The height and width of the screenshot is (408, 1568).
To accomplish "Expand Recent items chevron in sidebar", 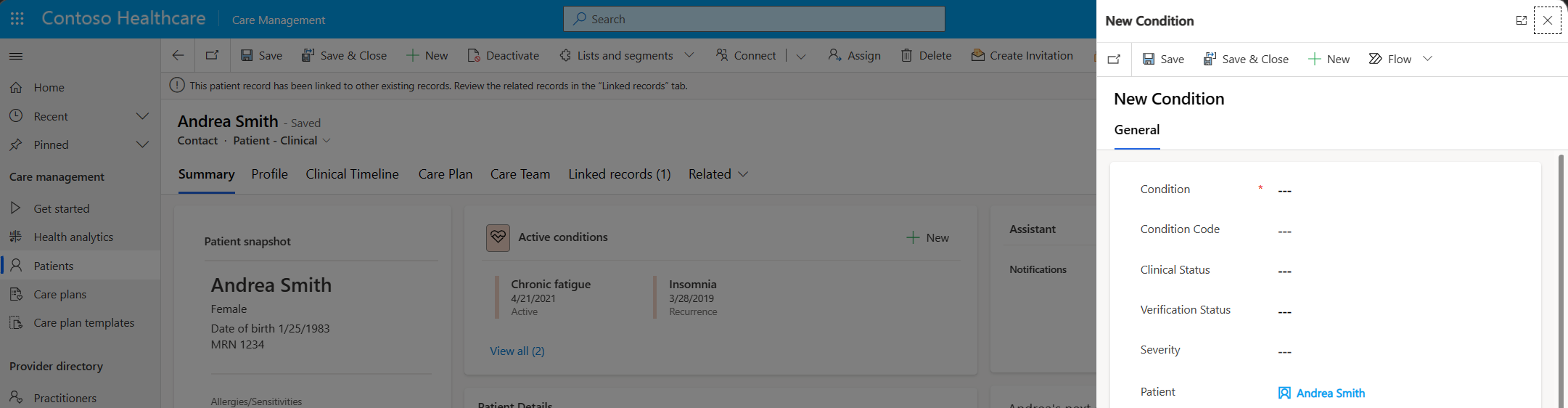I will (x=143, y=116).
